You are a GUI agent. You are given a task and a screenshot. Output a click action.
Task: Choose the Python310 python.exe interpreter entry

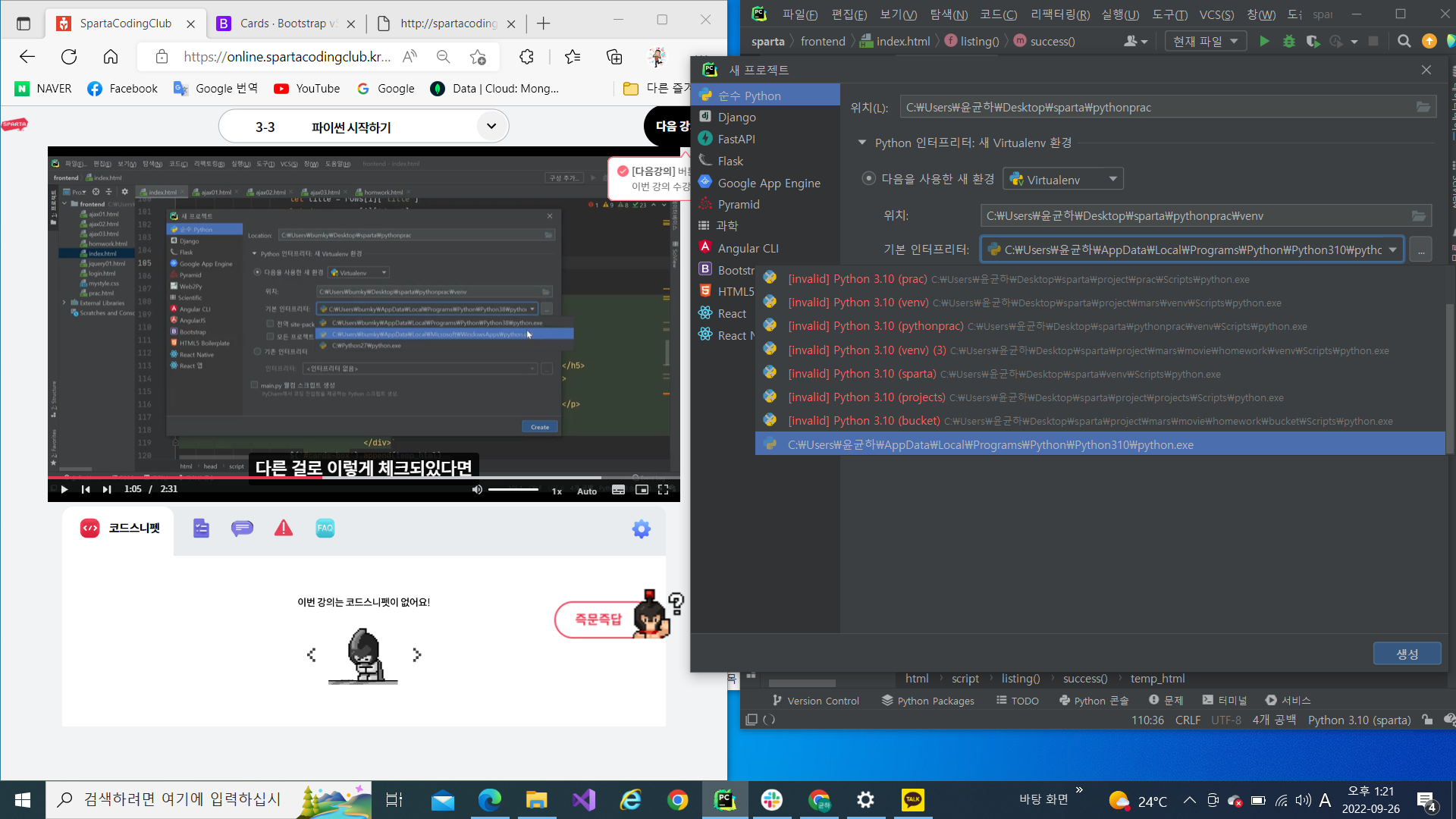click(1100, 444)
